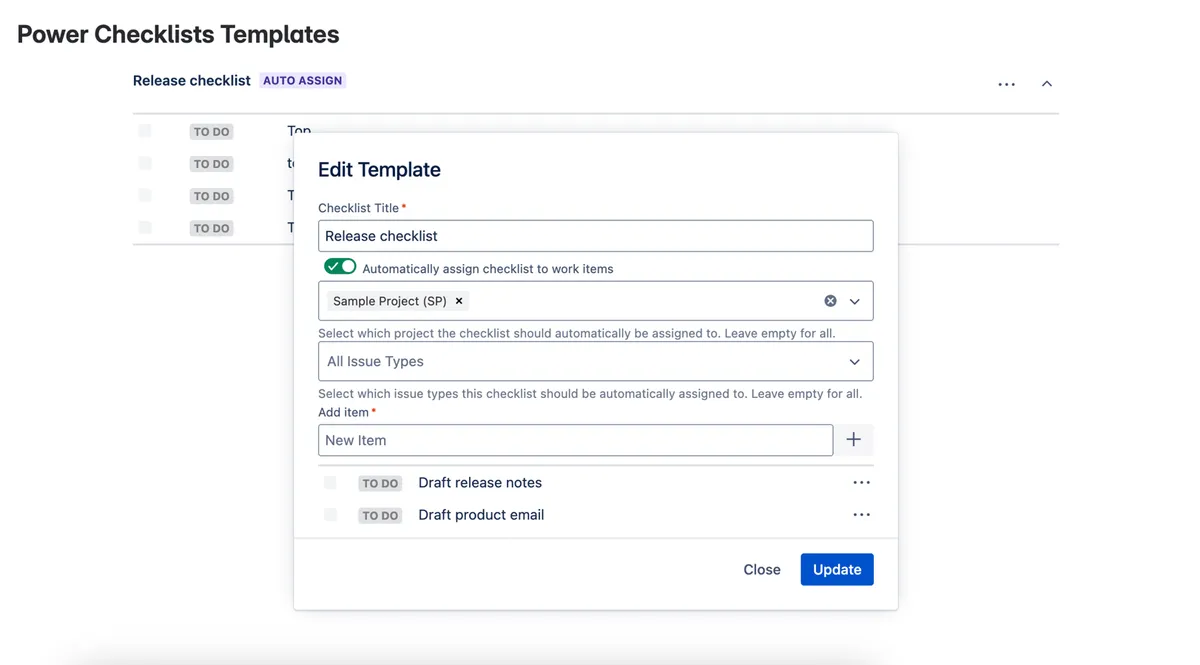Click the AUTO ASSIGN badge
This screenshot has height=665, width=1200.
coord(303,80)
